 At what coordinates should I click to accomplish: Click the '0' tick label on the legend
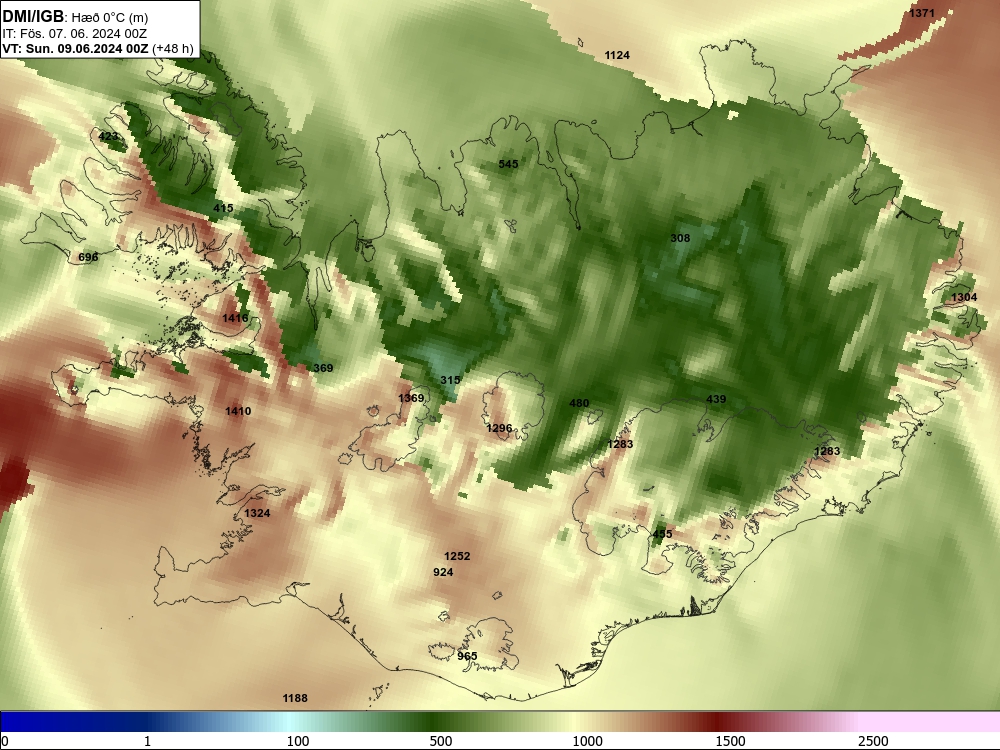(5, 741)
